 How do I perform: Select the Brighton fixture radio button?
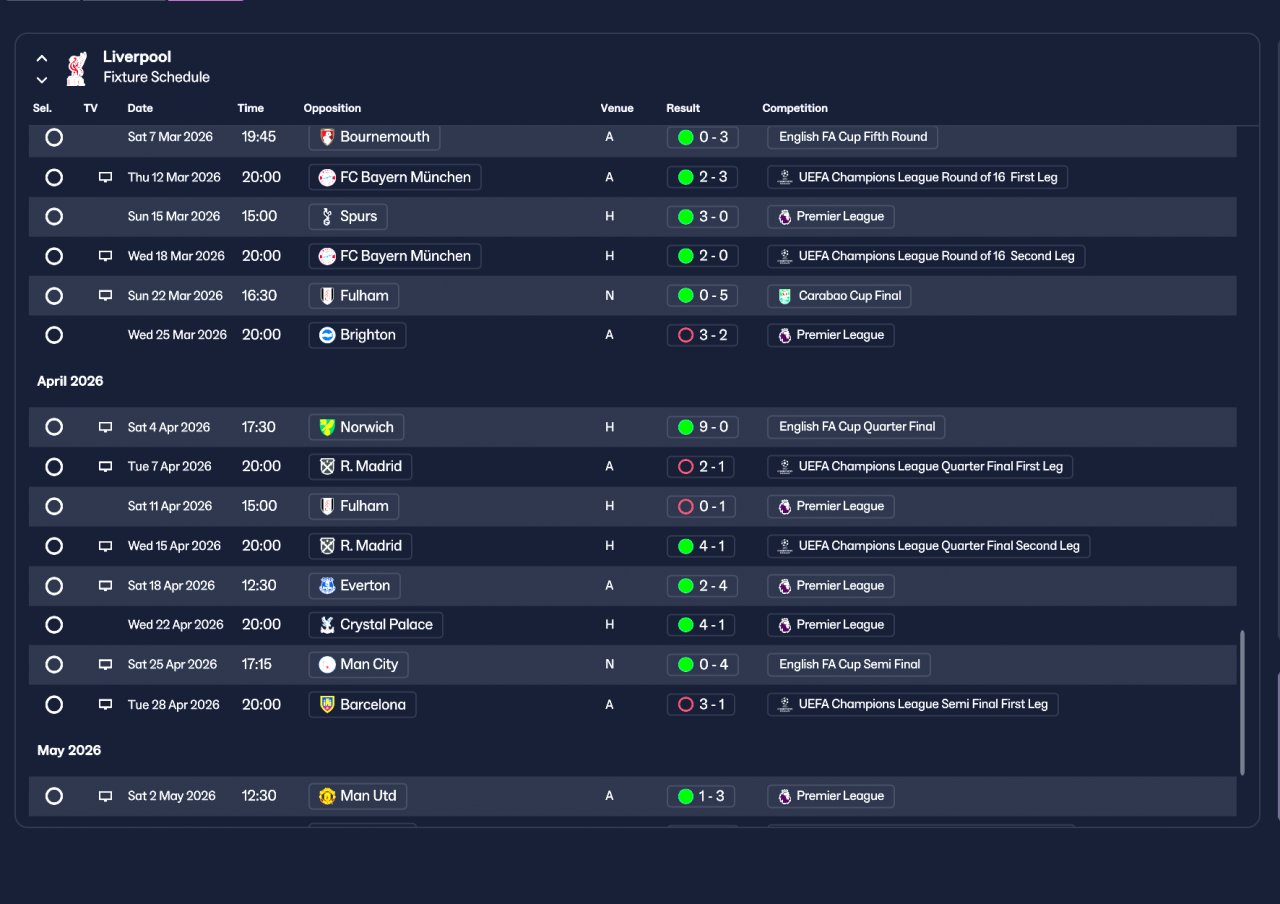(54, 335)
